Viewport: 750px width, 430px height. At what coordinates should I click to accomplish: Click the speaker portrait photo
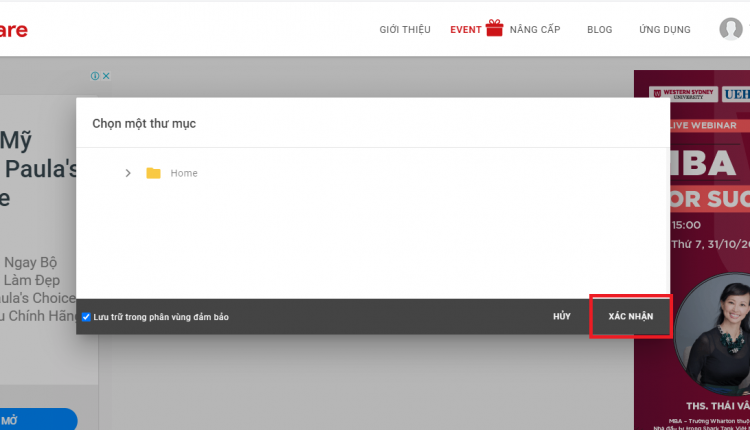713,333
